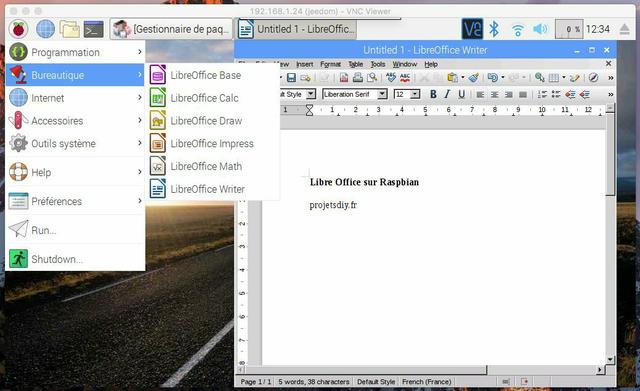This screenshot has height=391, width=640.
Task: Toggle Underline formatting
Action: (461, 95)
